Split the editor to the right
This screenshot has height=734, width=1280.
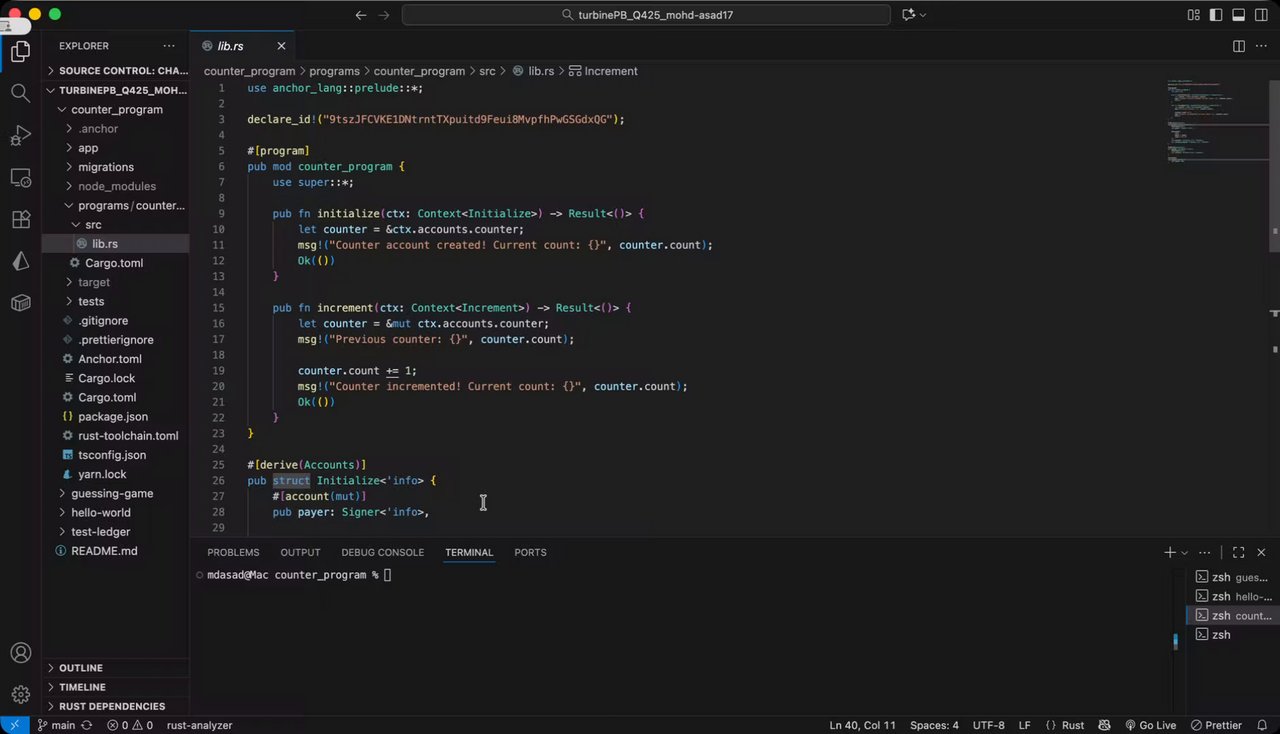(1238, 46)
